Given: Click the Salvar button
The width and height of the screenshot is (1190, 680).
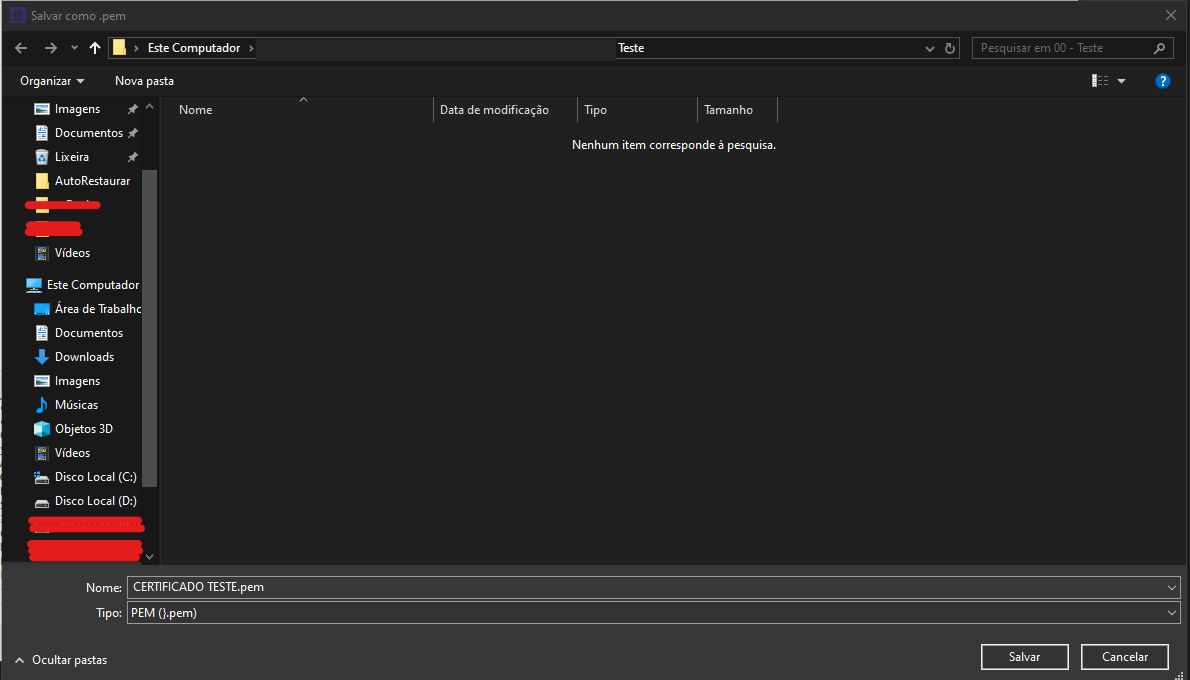Looking at the screenshot, I should 1025,656.
